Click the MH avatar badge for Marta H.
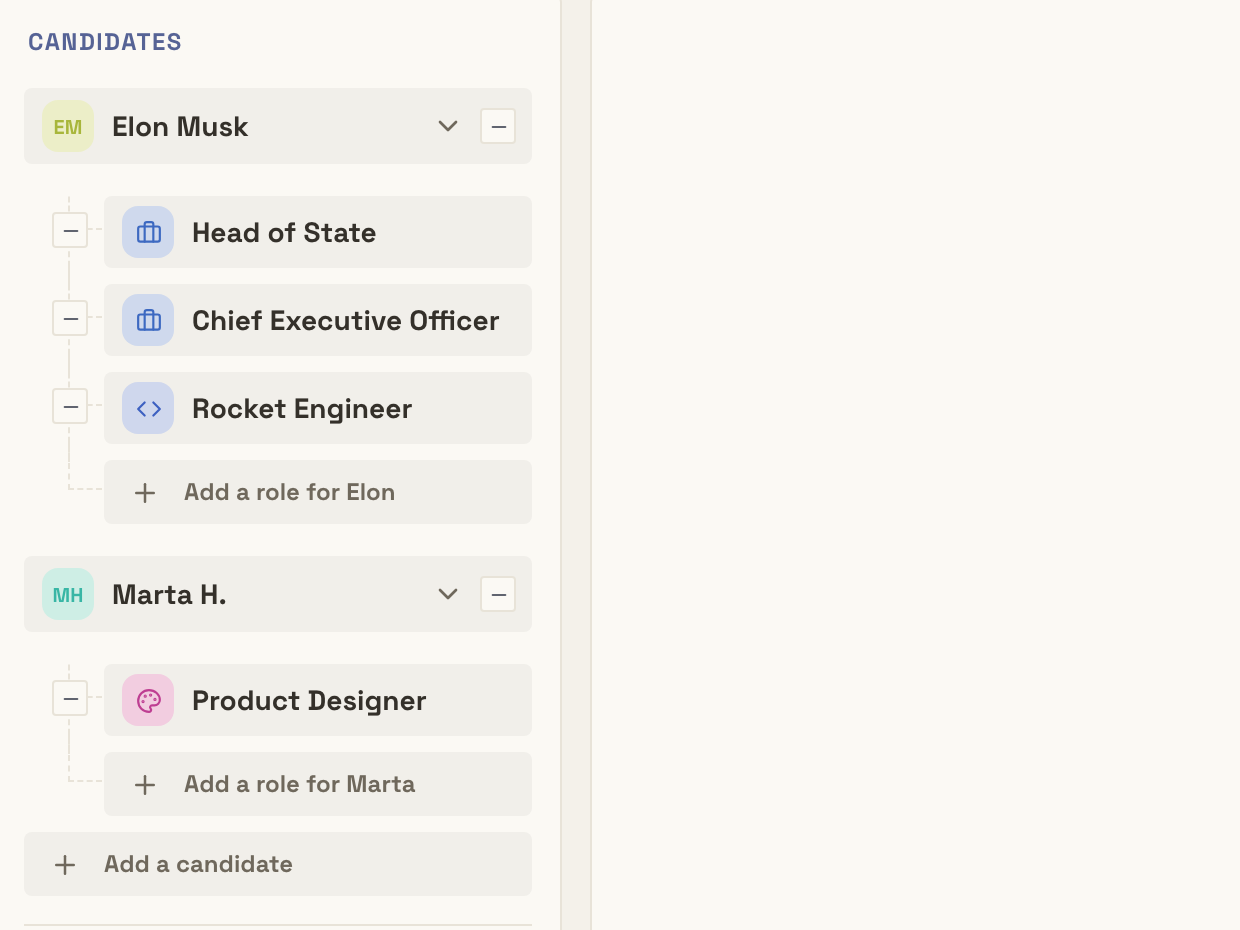Image resolution: width=1240 pixels, height=930 pixels. point(68,594)
